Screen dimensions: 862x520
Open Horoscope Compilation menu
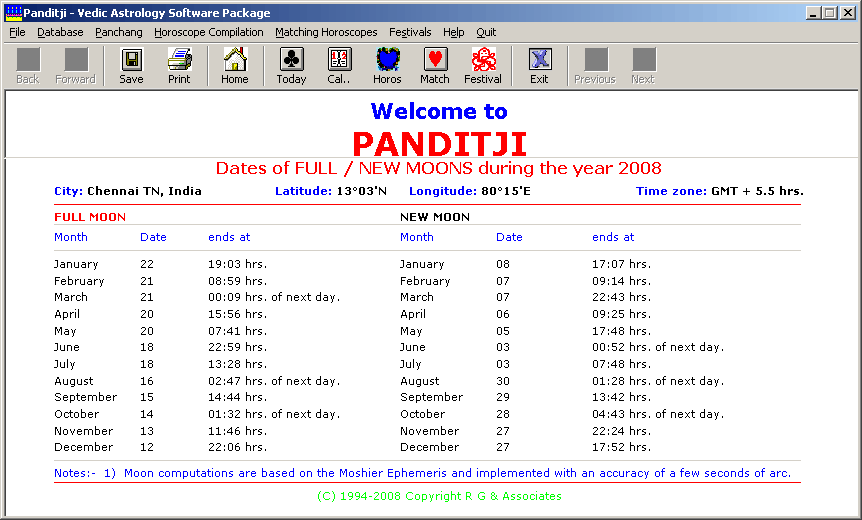209,32
